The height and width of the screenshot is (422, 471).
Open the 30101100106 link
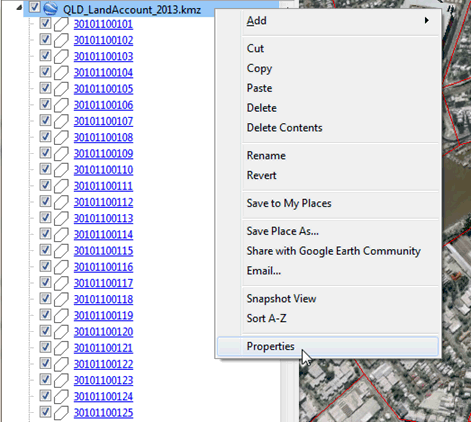coord(103,105)
